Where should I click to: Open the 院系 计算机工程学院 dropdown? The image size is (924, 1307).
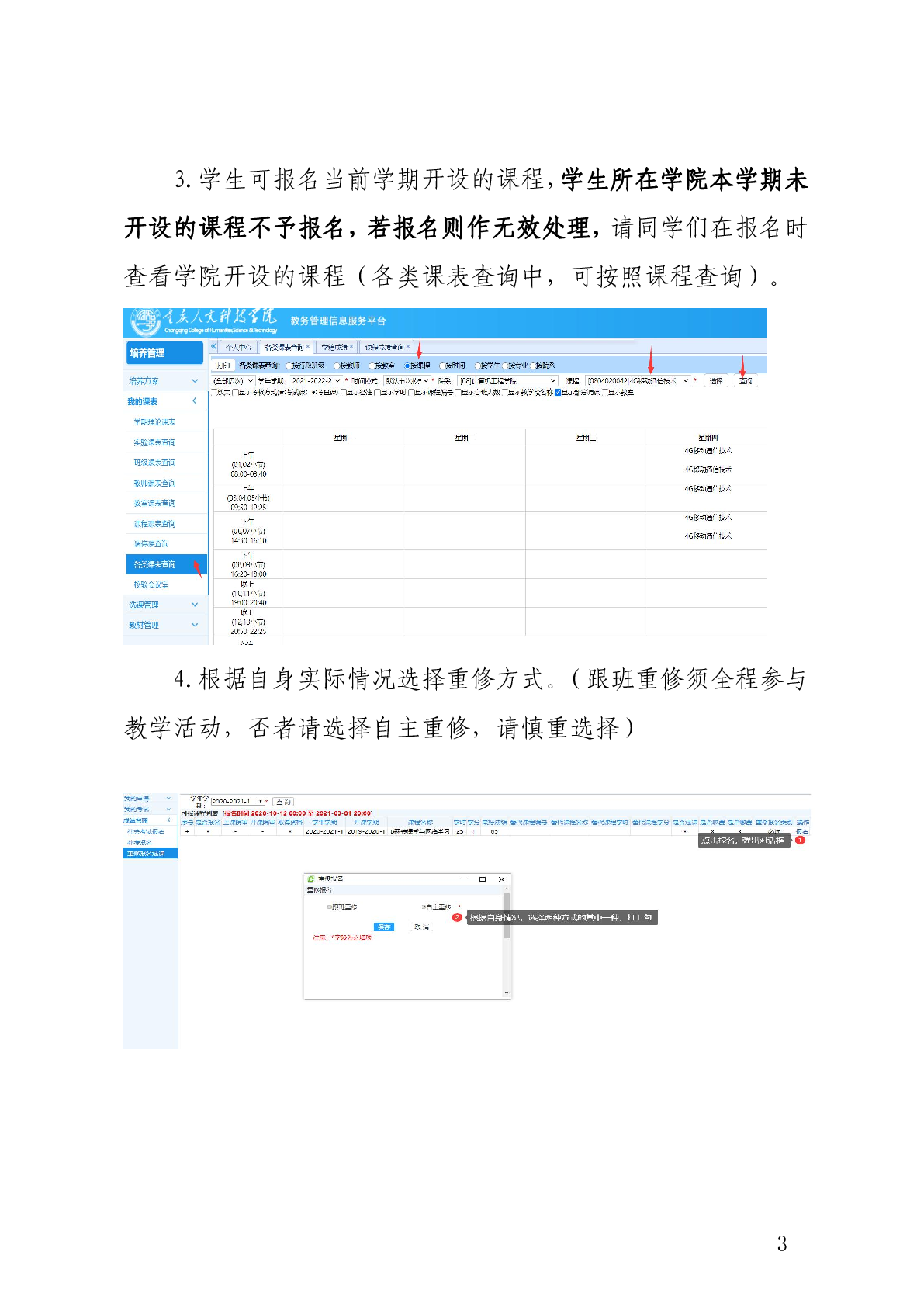click(x=507, y=381)
